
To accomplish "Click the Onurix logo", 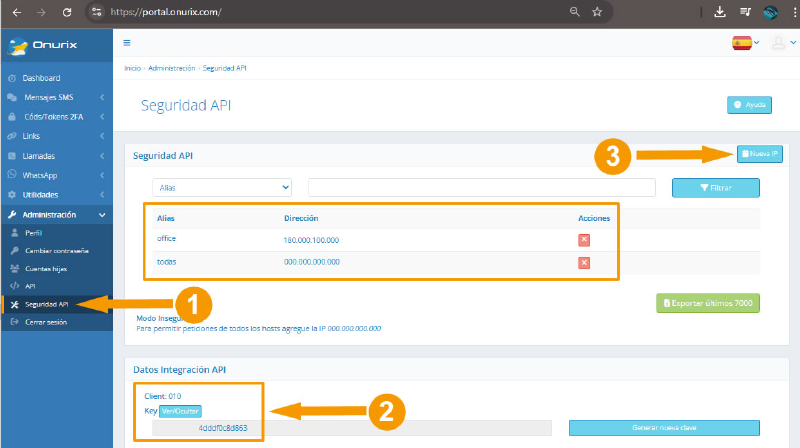I will coord(40,46).
